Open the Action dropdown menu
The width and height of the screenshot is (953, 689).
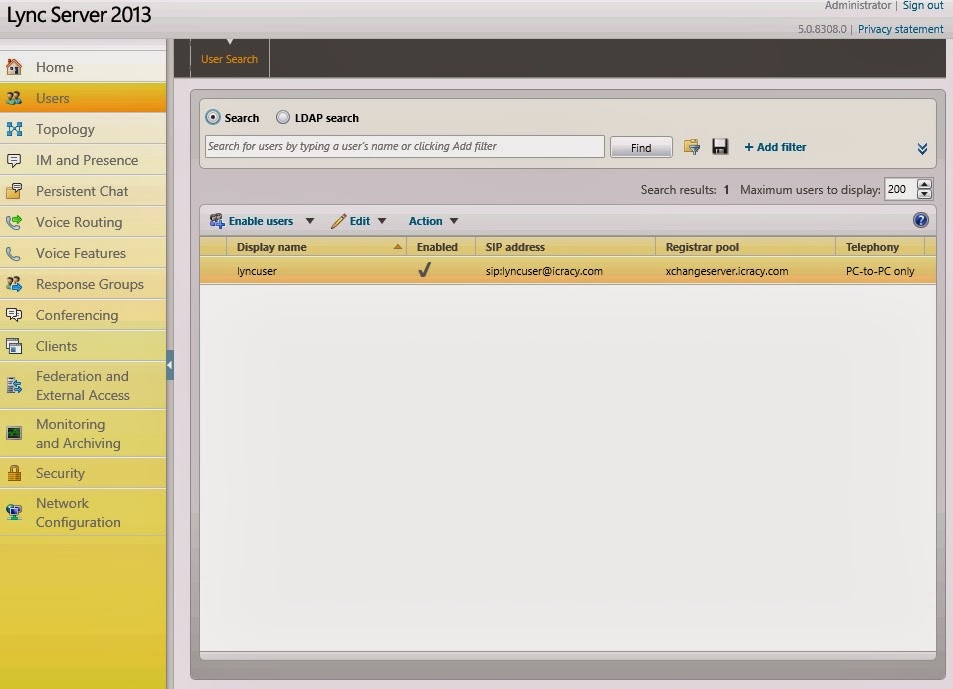tap(433, 221)
